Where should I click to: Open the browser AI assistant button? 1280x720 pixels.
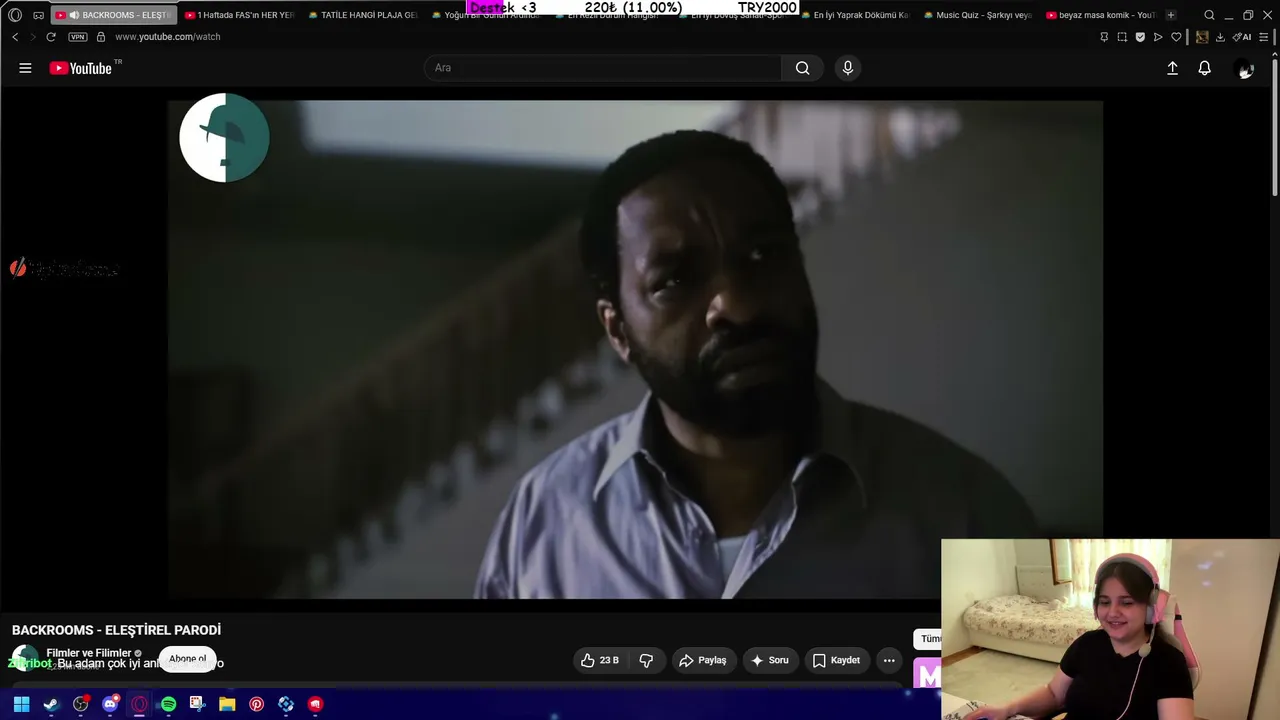[1242, 37]
